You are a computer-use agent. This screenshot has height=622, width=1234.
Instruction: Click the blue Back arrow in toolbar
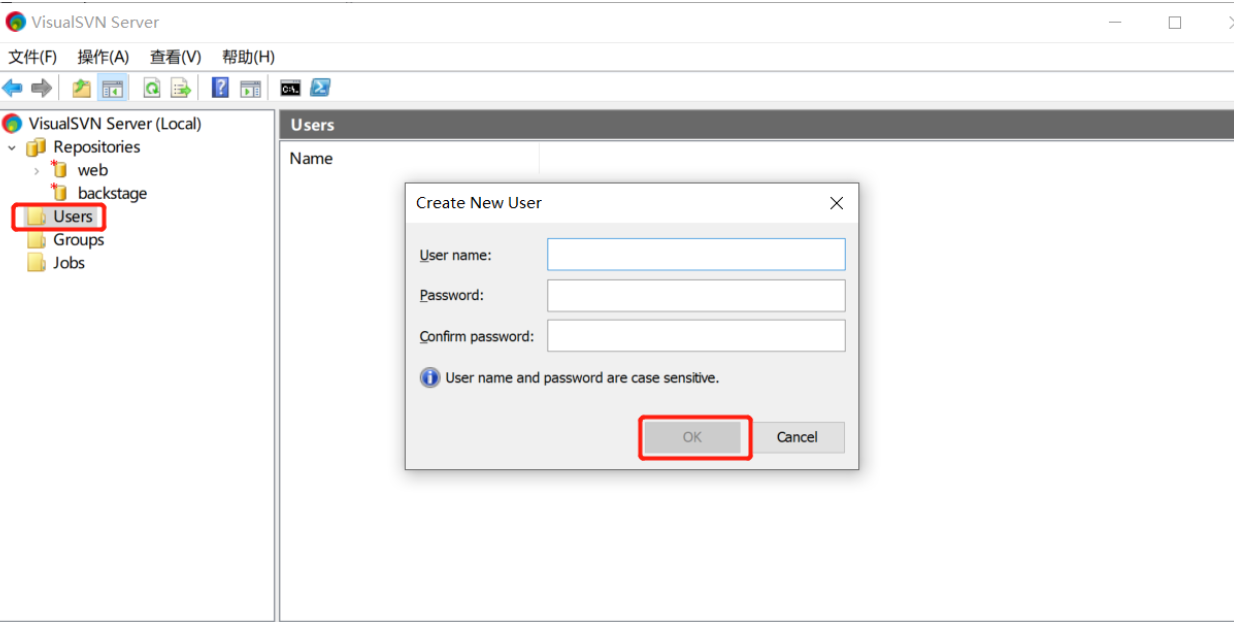tap(12, 88)
